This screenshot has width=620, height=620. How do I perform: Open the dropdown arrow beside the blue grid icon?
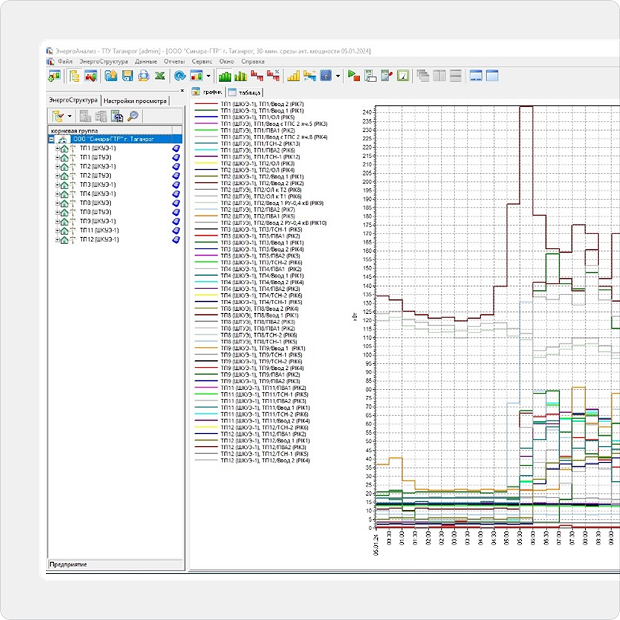pyautogui.click(x=338, y=76)
